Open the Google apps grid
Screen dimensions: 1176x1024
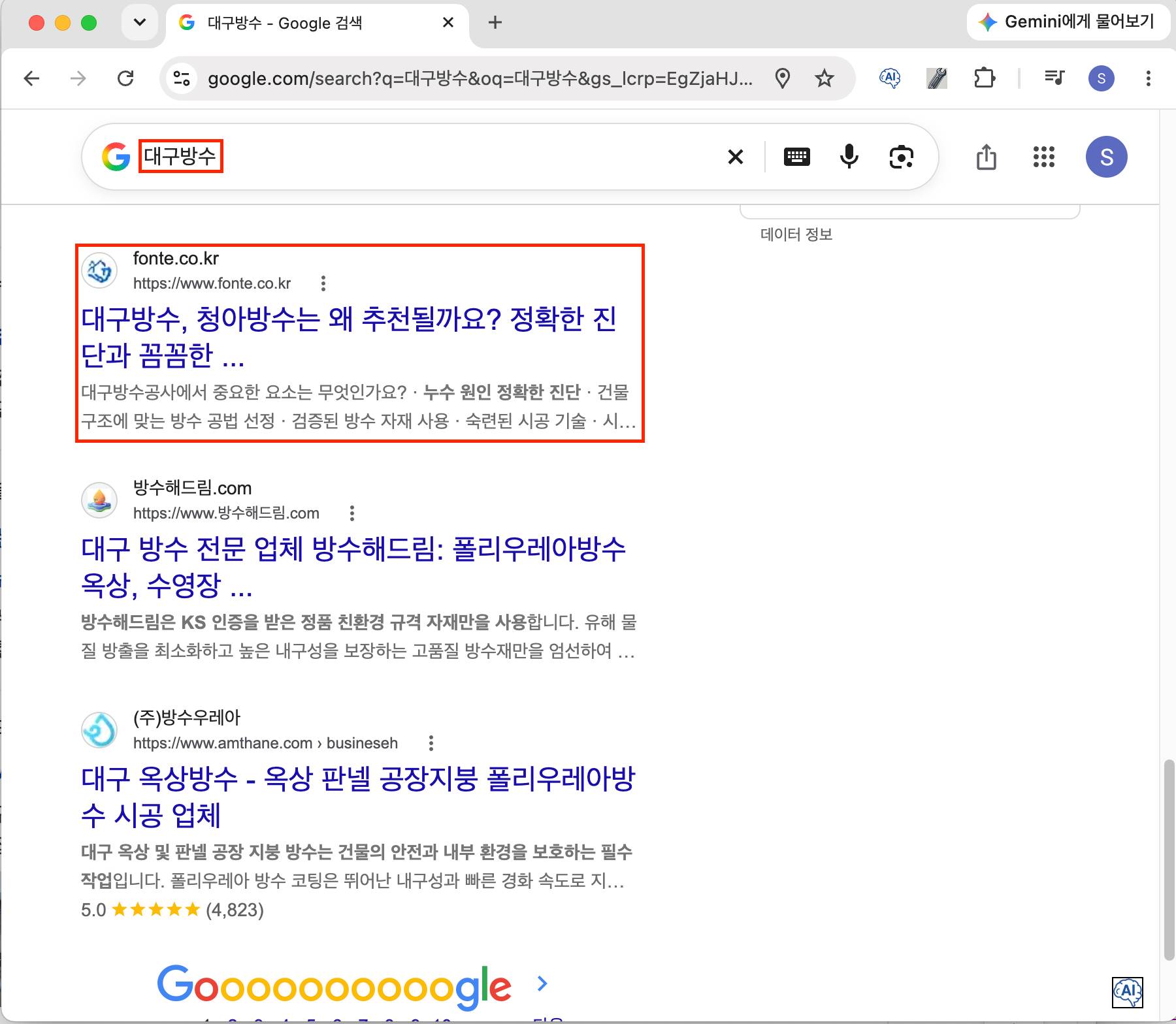(1044, 157)
